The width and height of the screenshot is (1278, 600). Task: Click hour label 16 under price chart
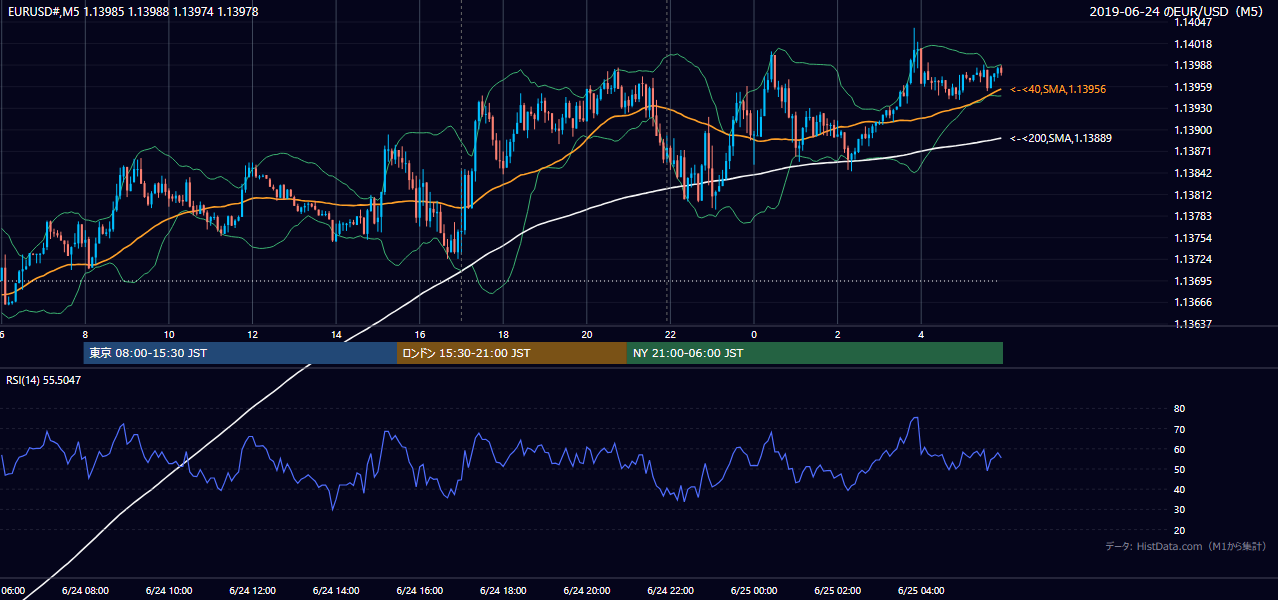[x=420, y=334]
